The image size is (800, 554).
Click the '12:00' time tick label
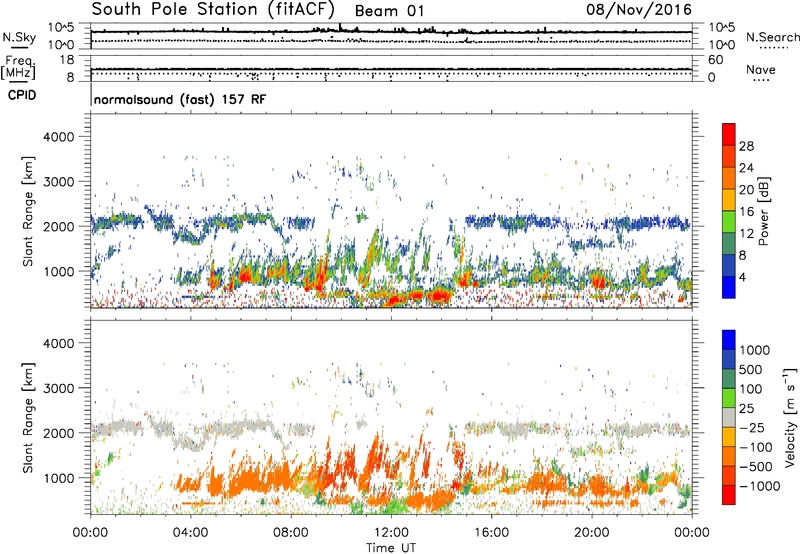click(391, 533)
